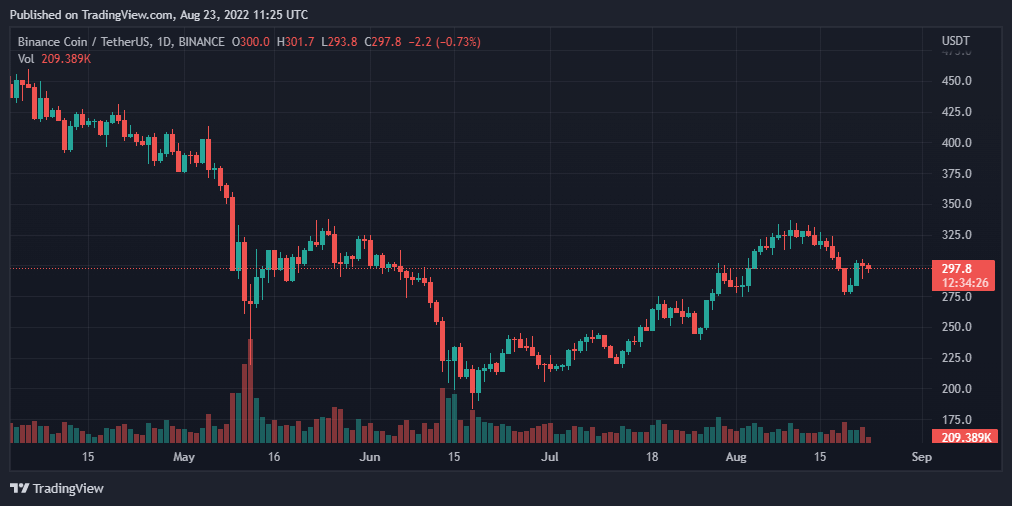Click the 'Aug' time axis label

[736, 458]
